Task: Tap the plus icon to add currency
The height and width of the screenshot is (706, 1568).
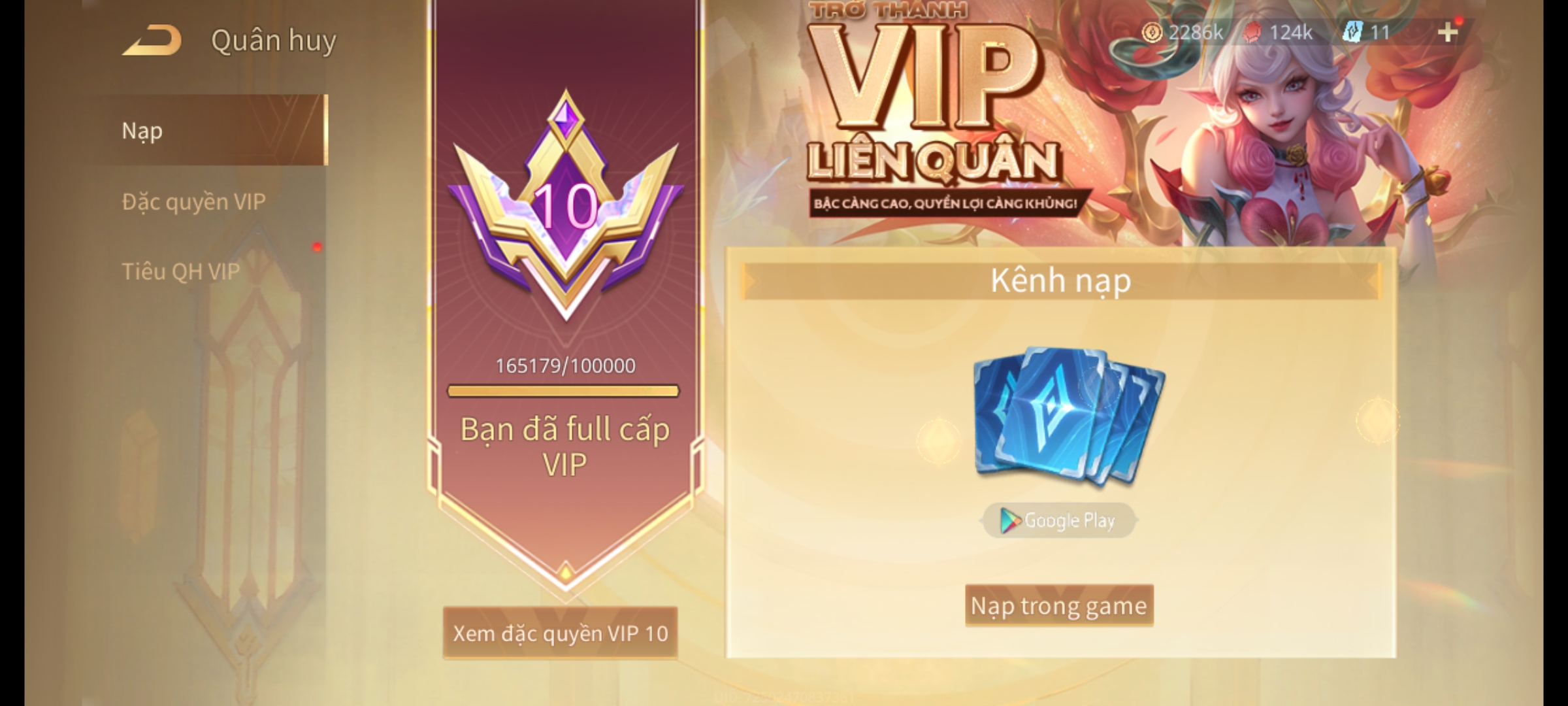Action: (x=1448, y=32)
